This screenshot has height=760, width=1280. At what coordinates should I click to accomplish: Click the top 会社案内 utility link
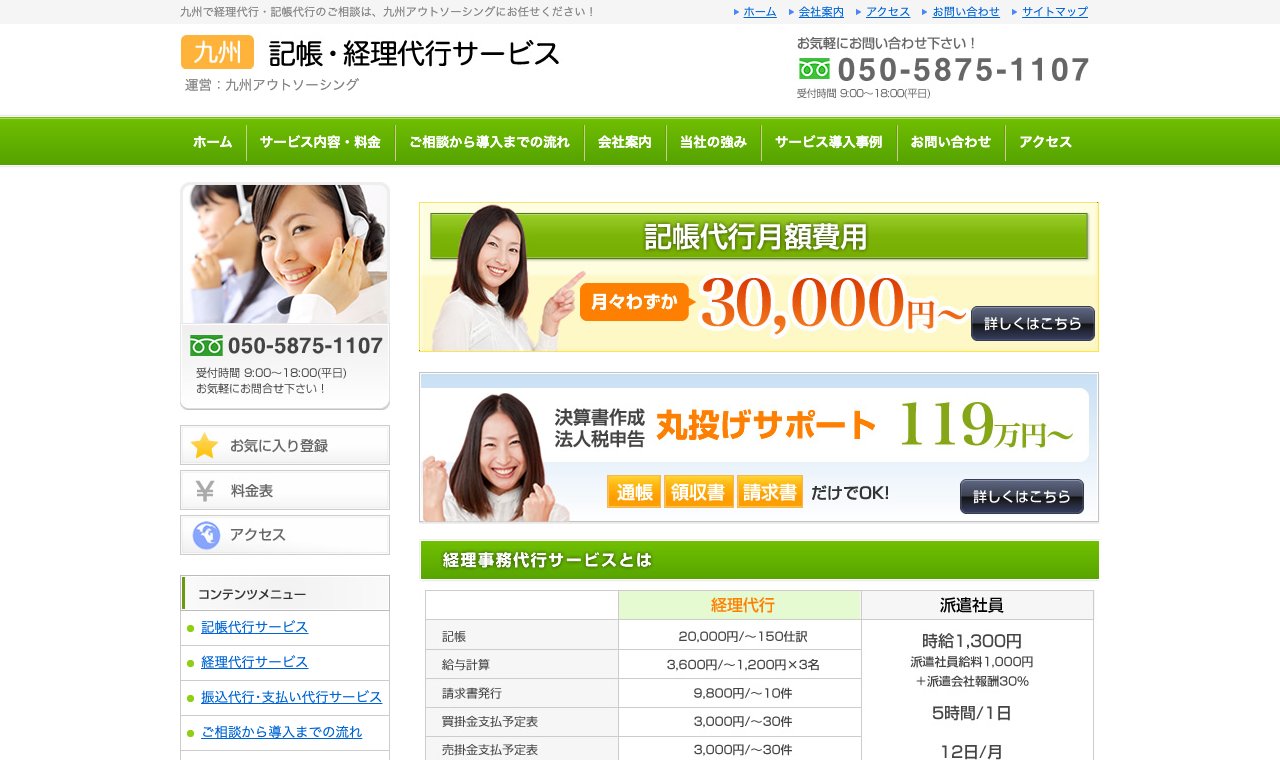[821, 12]
